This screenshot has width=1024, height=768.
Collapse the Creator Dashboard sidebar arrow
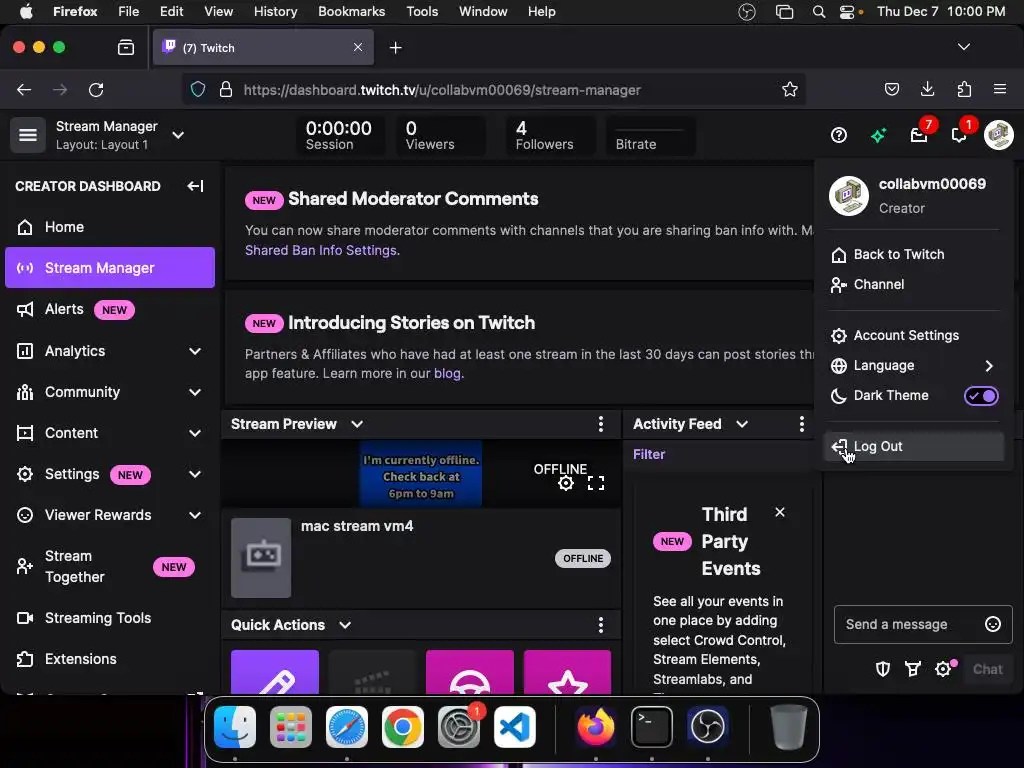(195, 186)
